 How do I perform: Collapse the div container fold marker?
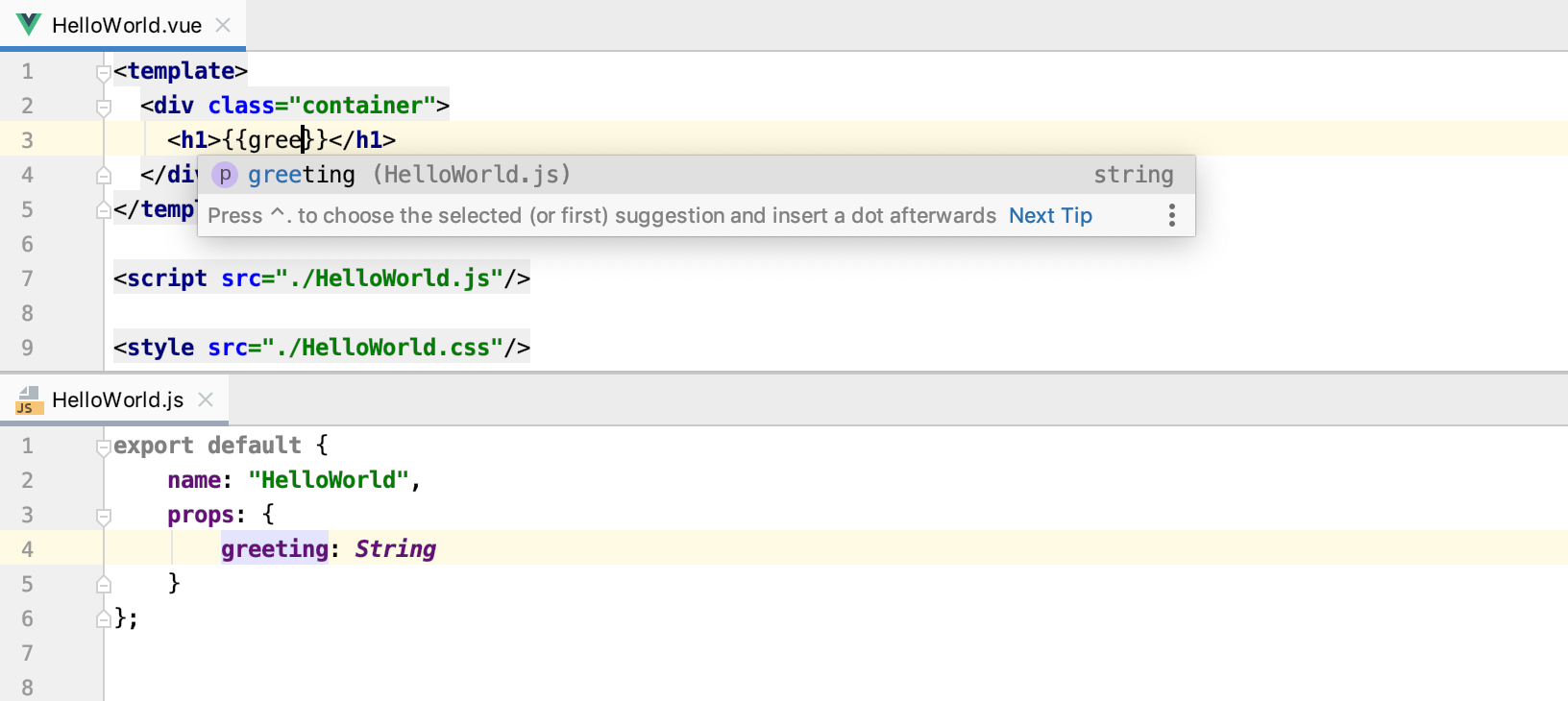point(104,107)
